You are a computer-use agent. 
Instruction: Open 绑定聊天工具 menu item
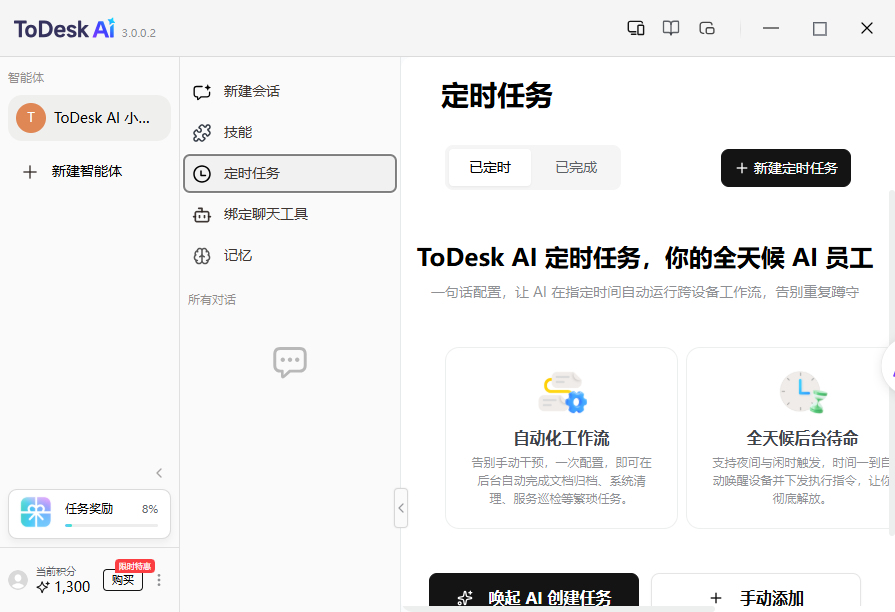(290, 215)
